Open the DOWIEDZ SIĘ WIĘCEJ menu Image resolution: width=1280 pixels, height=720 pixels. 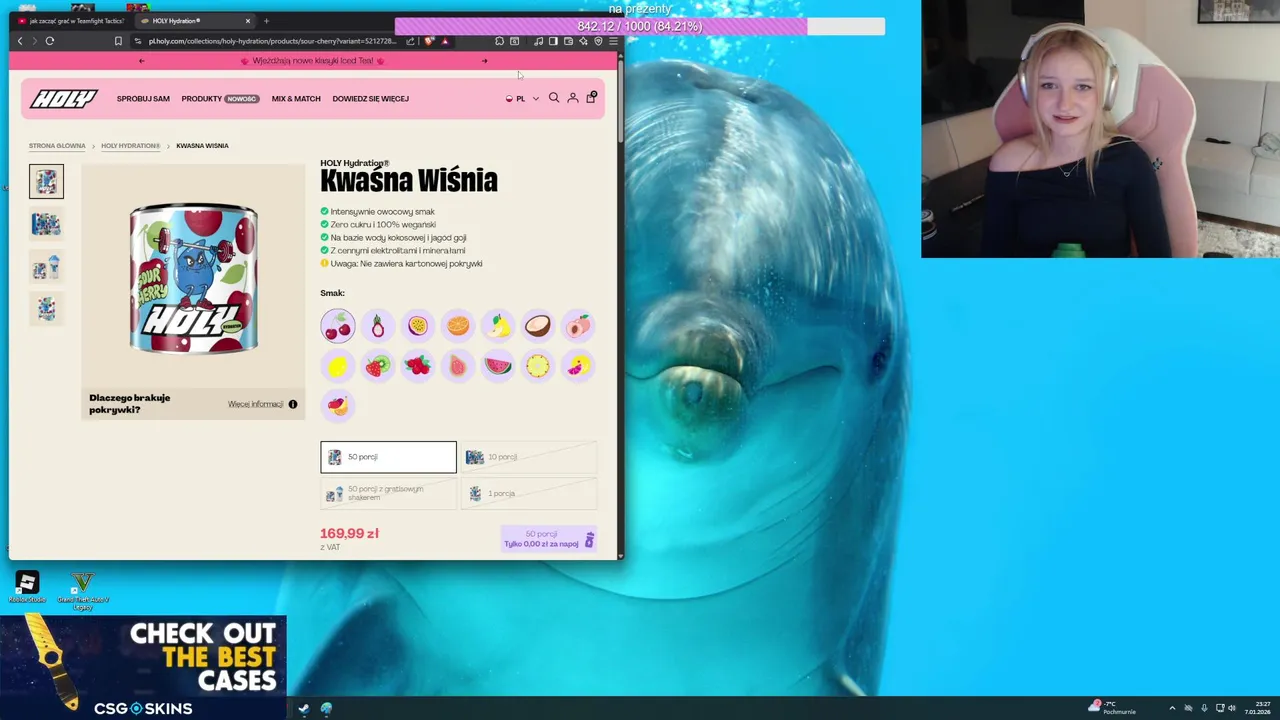coord(370,99)
